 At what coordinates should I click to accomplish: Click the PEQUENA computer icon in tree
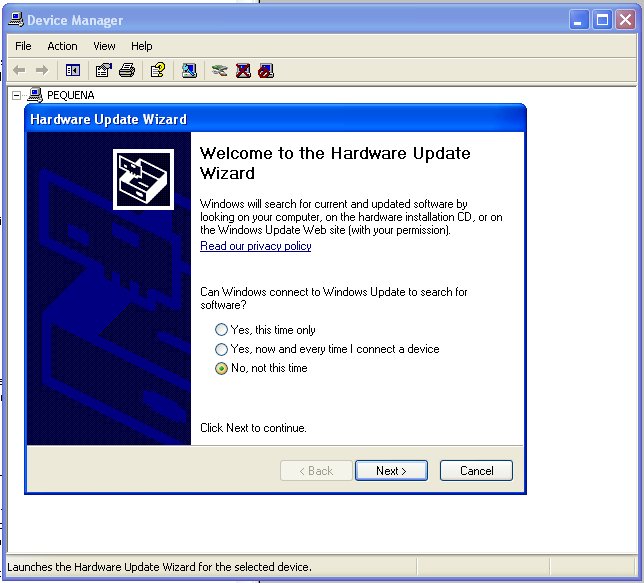coord(35,95)
